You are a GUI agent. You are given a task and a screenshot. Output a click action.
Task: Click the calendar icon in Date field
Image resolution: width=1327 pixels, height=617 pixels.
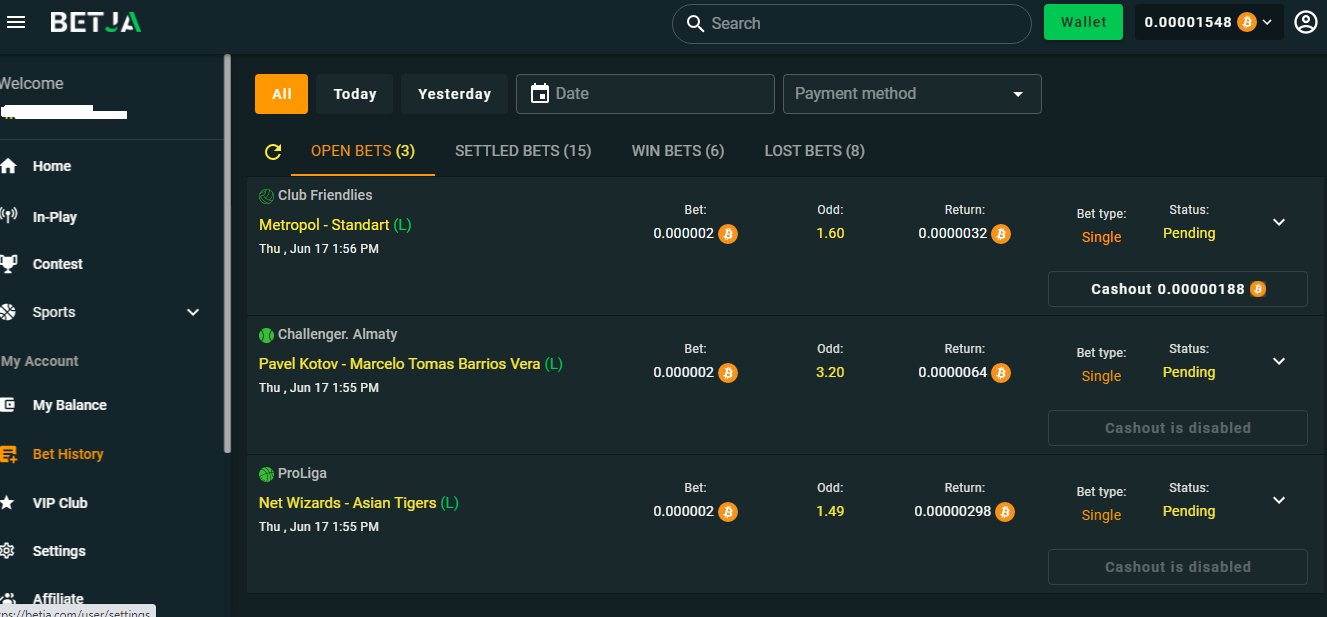tap(540, 94)
